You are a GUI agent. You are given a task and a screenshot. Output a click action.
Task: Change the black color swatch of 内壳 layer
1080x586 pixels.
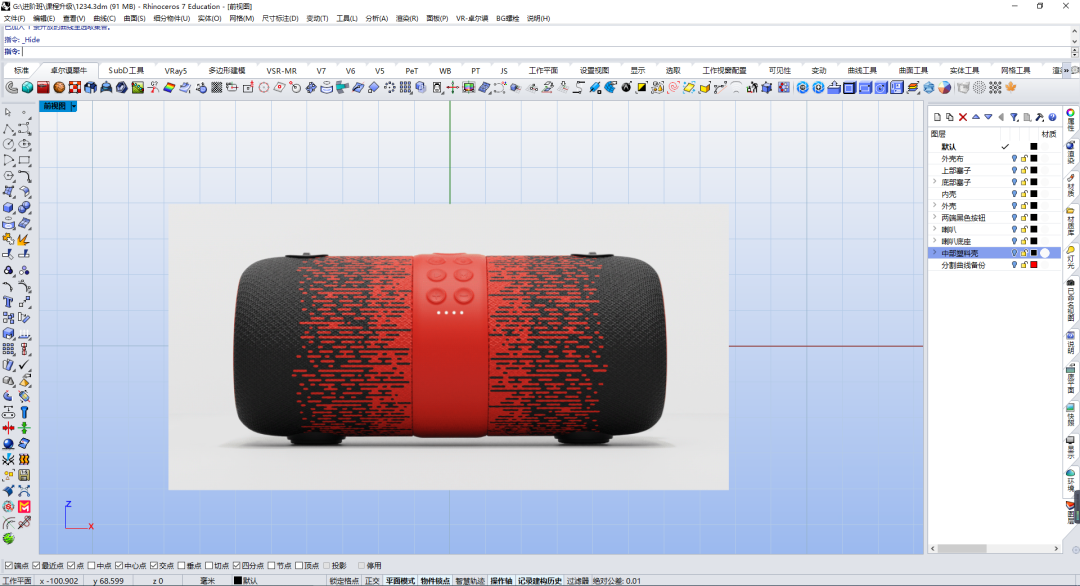tap(1034, 194)
